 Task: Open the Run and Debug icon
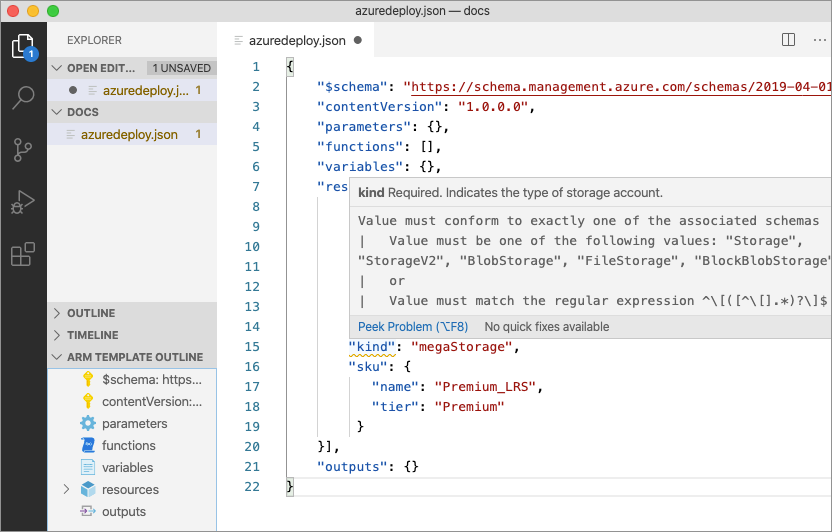point(23,203)
